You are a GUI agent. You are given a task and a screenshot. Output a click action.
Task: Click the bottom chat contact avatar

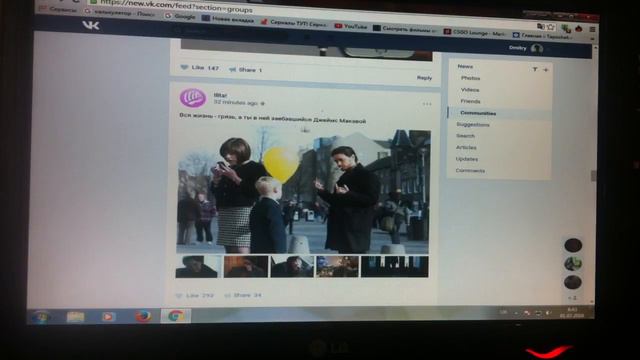(573, 282)
